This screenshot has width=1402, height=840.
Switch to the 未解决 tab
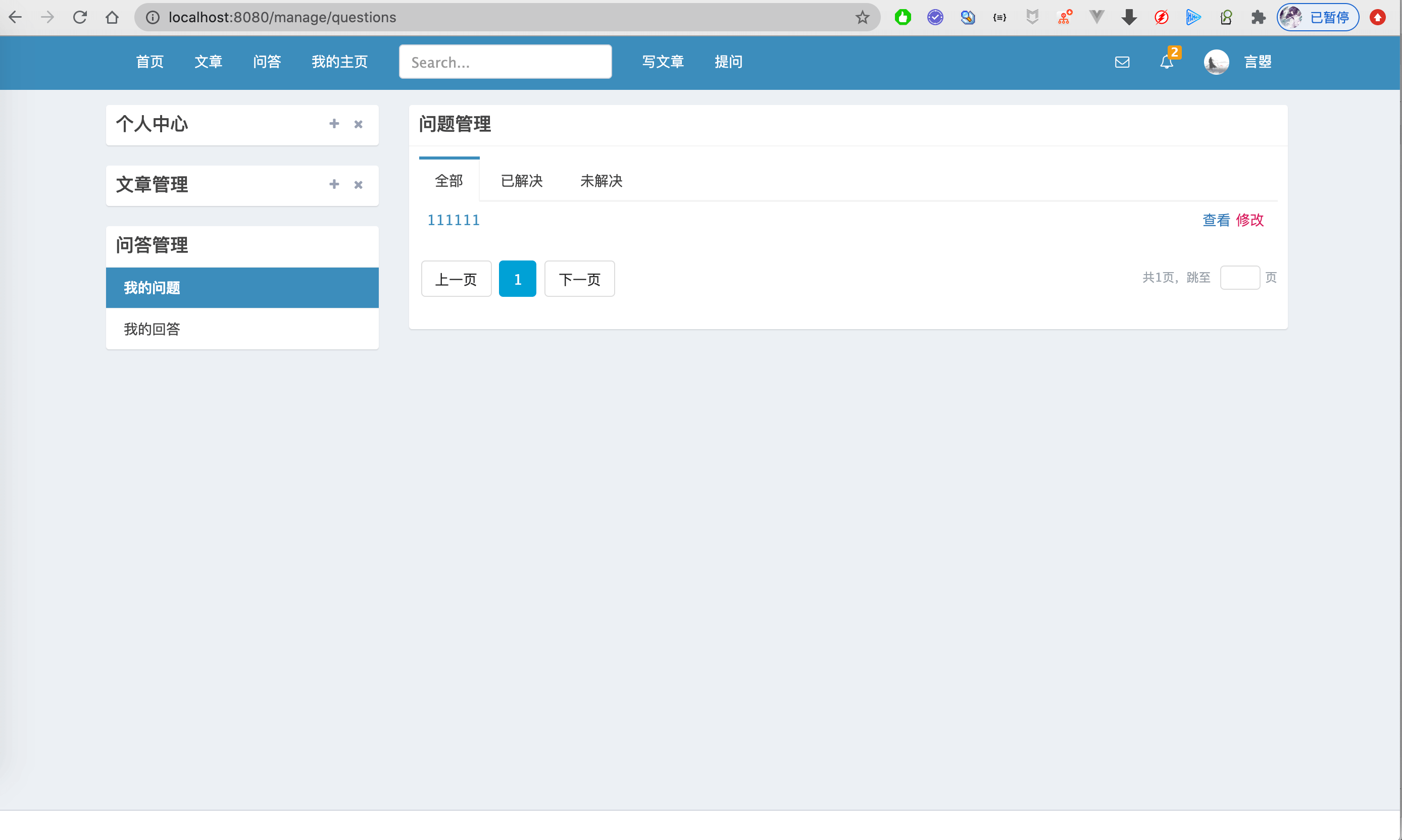tap(601, 181)
